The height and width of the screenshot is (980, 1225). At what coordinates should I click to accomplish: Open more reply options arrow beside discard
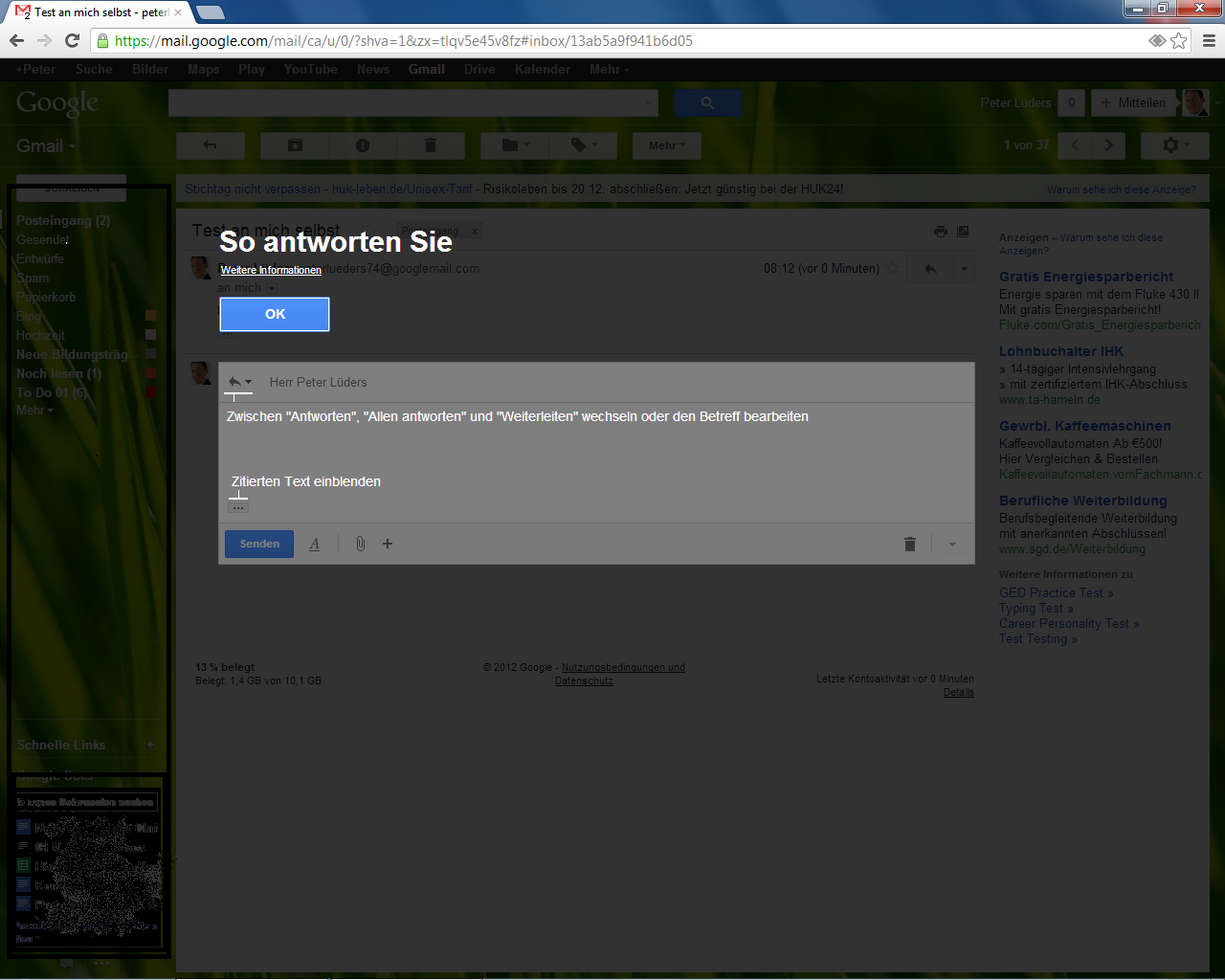(x=952, y=545)
